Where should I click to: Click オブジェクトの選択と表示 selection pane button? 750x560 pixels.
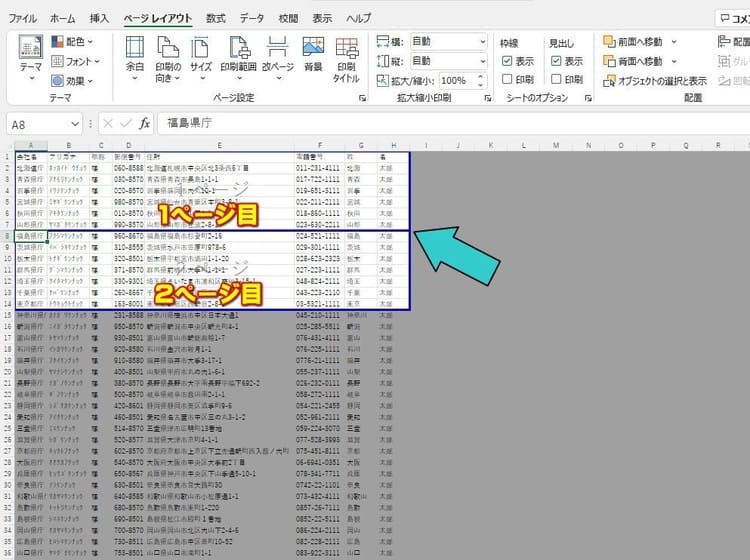[x=655, y=81]
